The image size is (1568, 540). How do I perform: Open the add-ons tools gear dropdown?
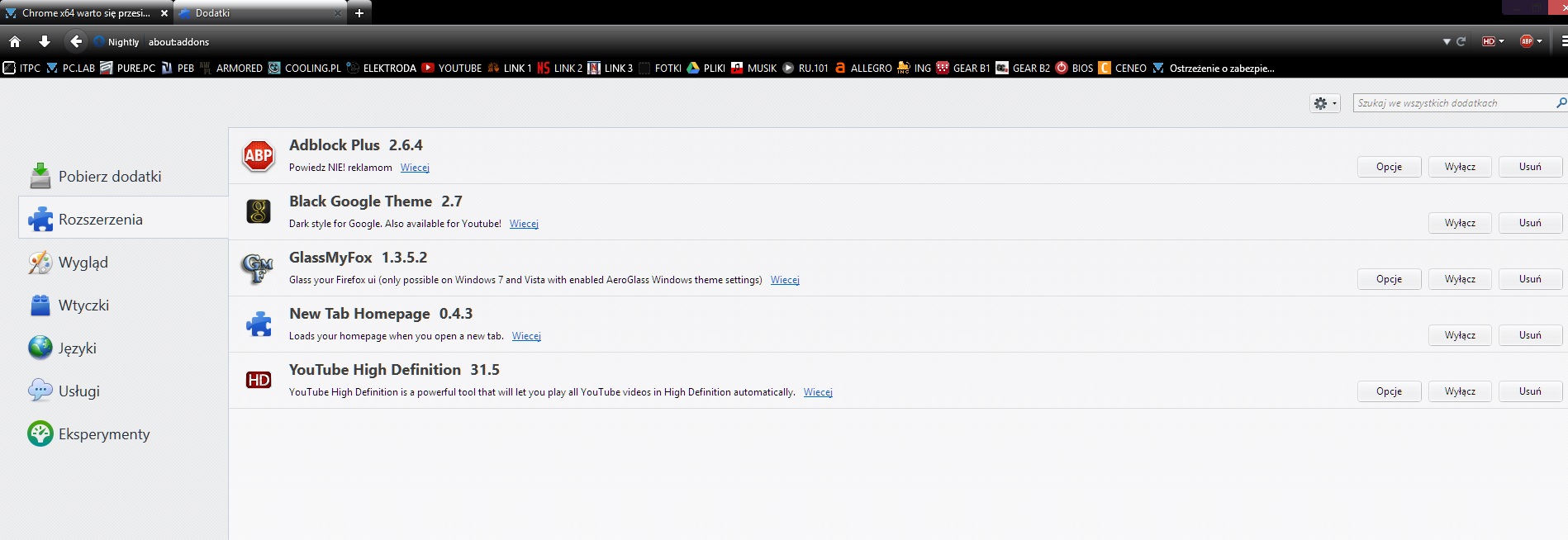1325,103
